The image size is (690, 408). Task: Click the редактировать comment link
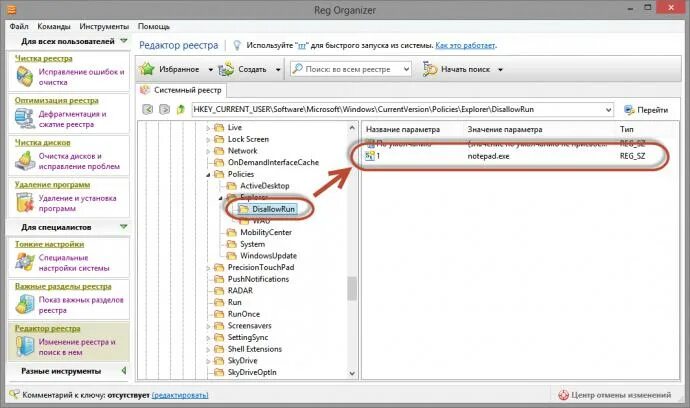click(x=180, y=395)
